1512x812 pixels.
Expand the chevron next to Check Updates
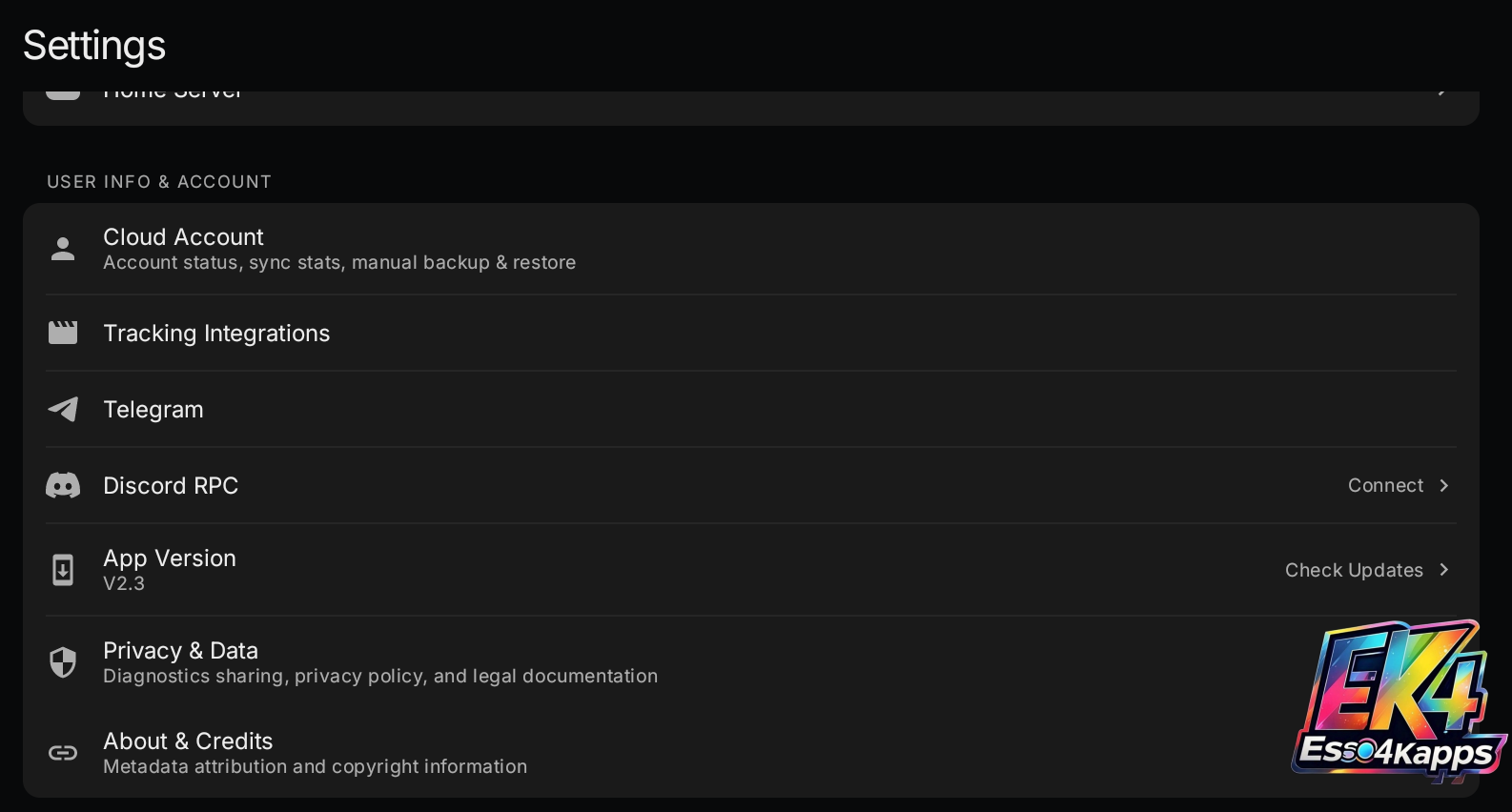[x=1444, y=569]
